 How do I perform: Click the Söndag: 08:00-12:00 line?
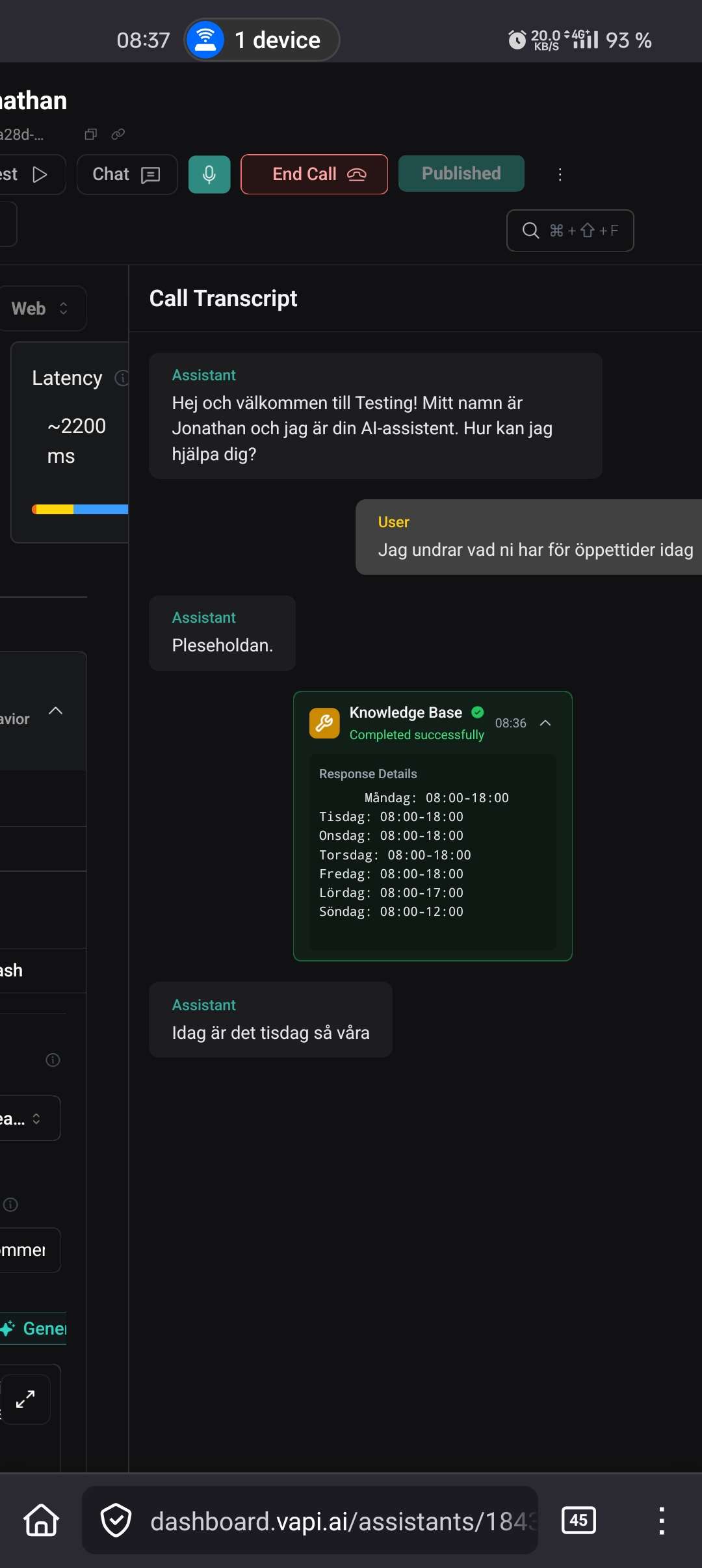(x=391, y=911)
